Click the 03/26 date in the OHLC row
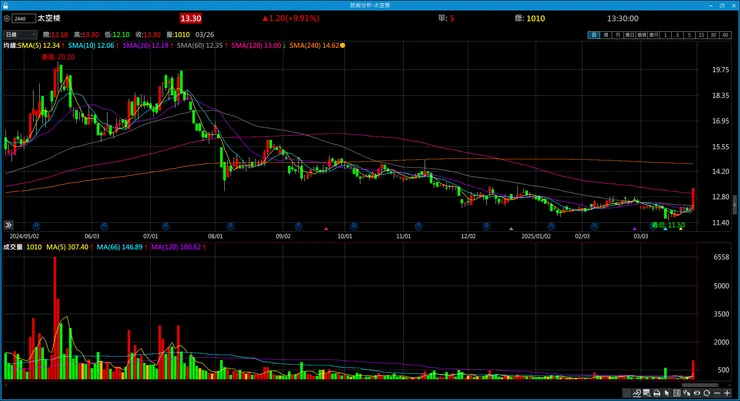 (204, 35)
